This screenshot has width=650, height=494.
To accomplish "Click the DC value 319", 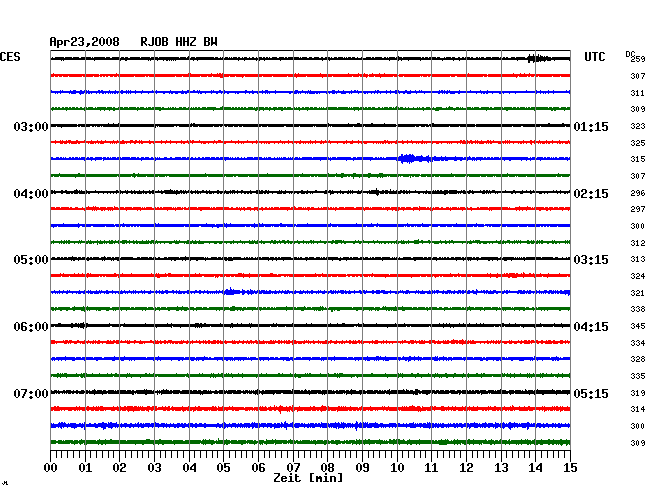I will (638, 393).
